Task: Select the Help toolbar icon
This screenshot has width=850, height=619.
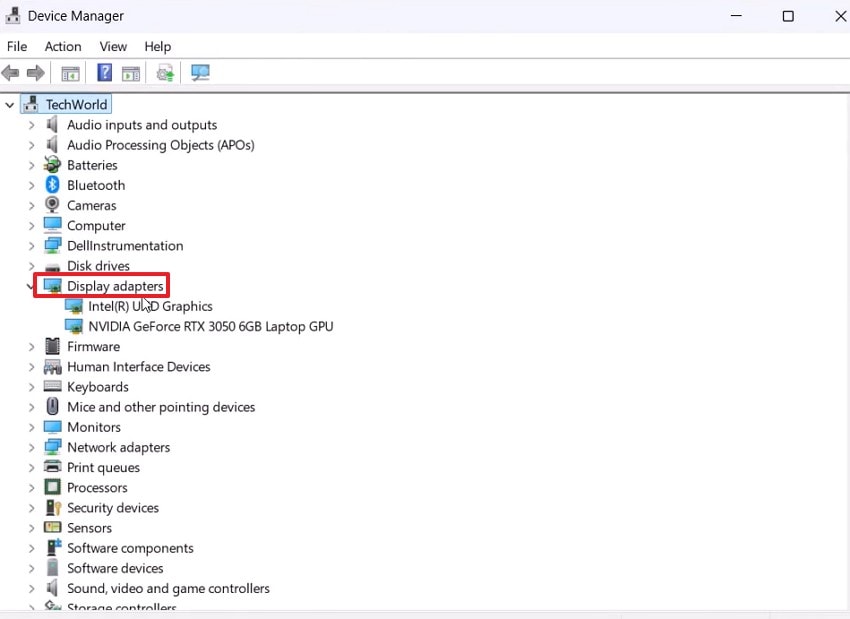Action: [104, 72]
